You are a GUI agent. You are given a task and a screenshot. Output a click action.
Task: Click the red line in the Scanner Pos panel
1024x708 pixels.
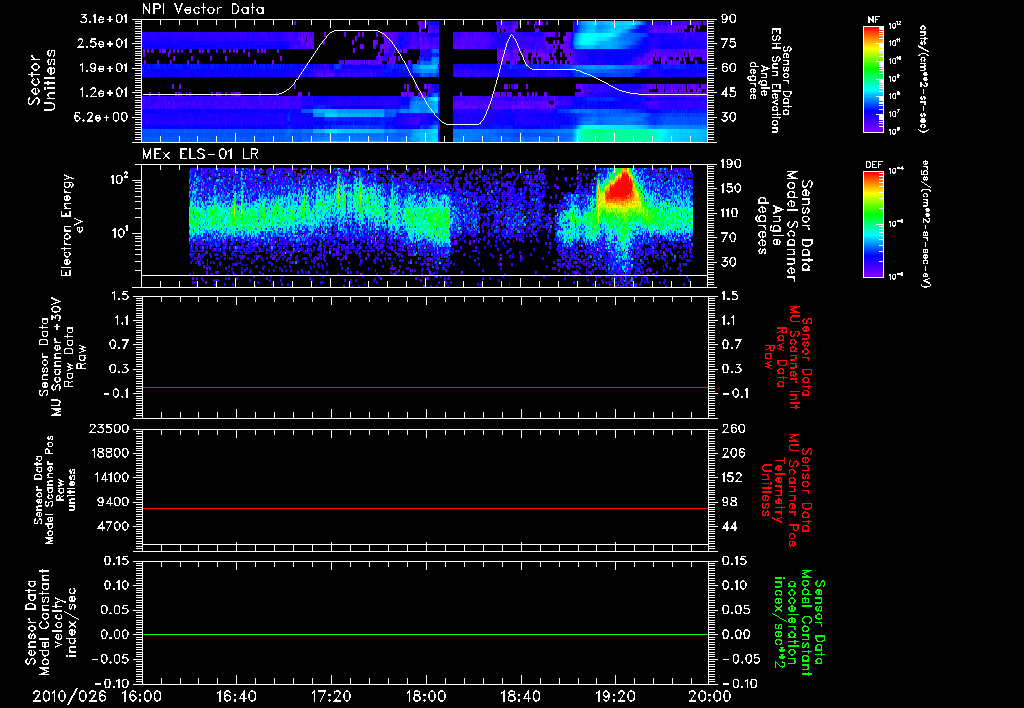tap(425, 508)
